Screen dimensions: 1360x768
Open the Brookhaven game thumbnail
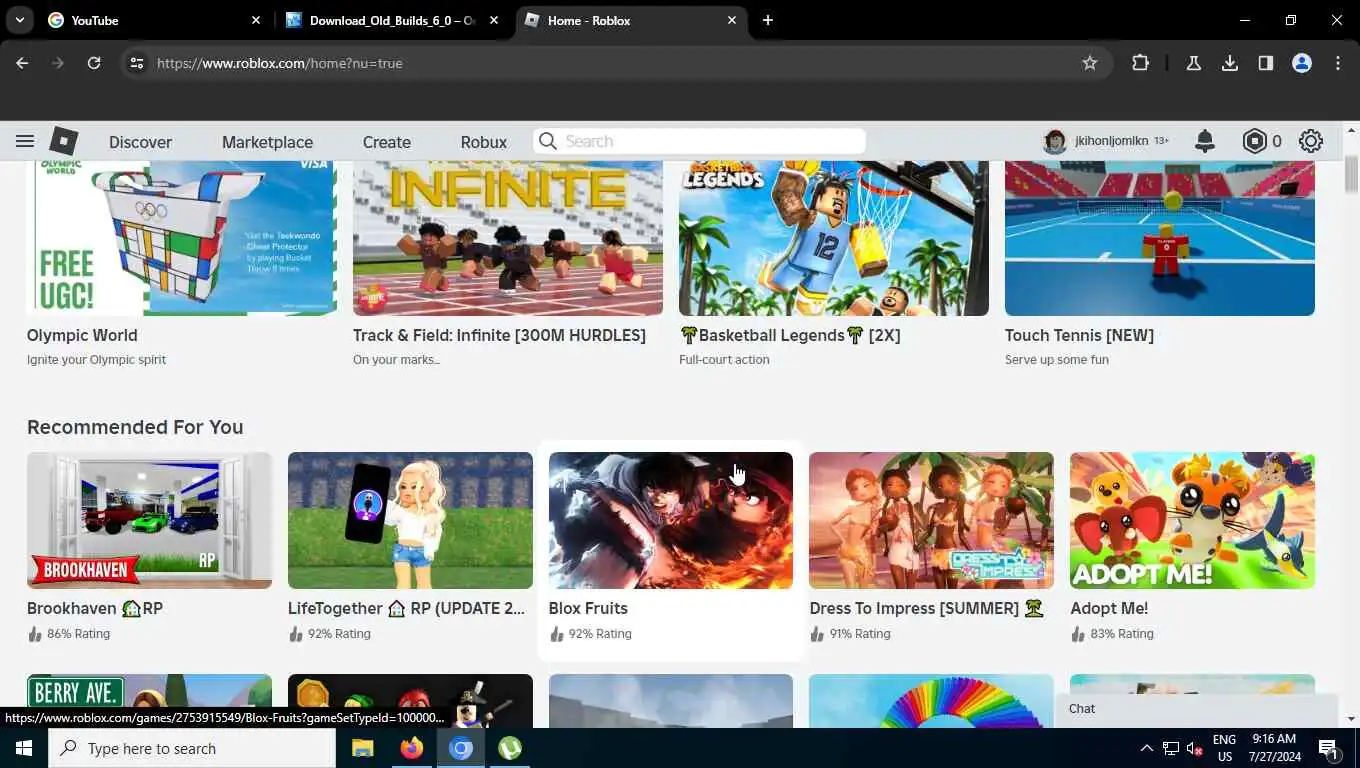pos(149,520)
